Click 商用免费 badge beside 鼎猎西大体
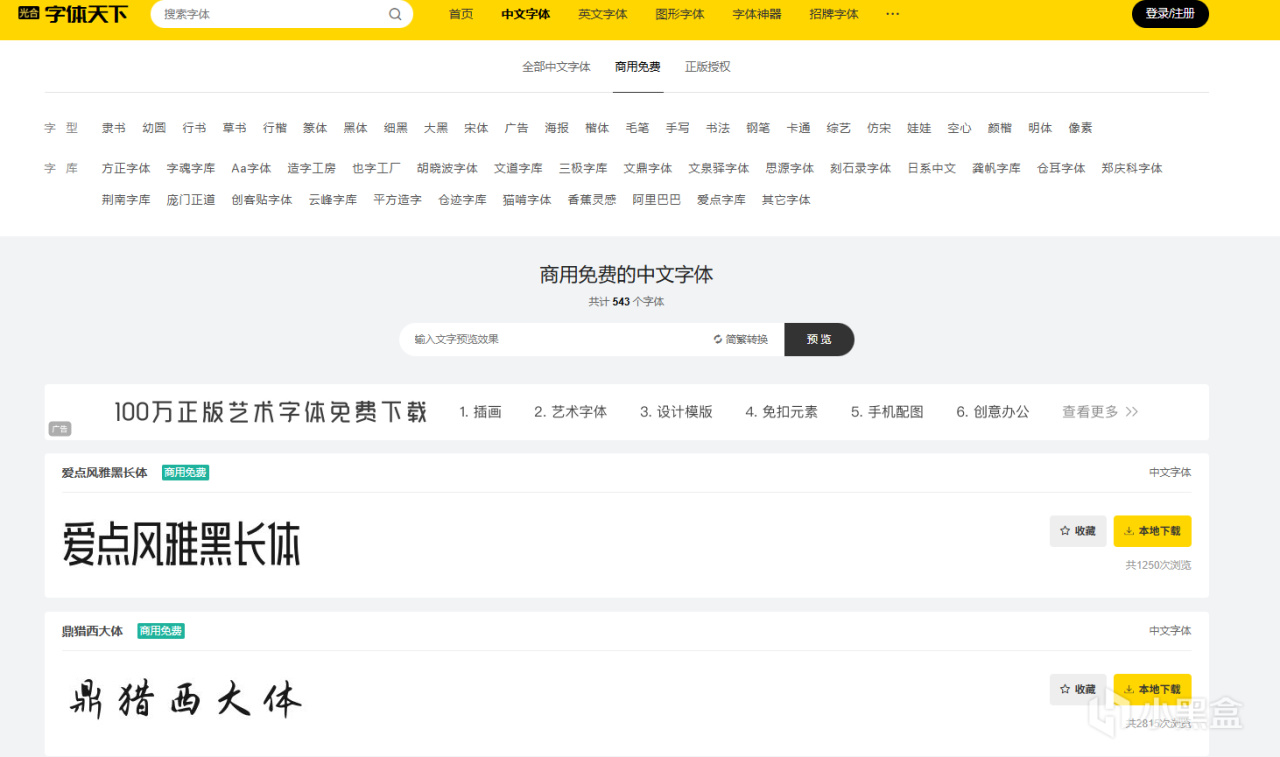Screen dimensions: 1280x757 tap(161, 631)
